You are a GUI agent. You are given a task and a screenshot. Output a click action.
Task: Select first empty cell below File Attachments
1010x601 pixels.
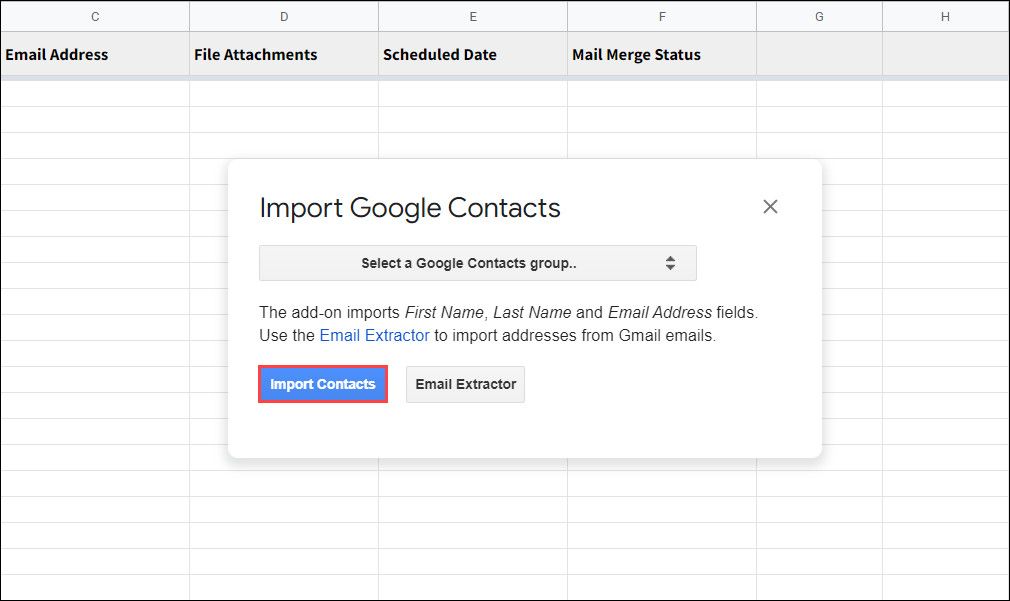284,94
